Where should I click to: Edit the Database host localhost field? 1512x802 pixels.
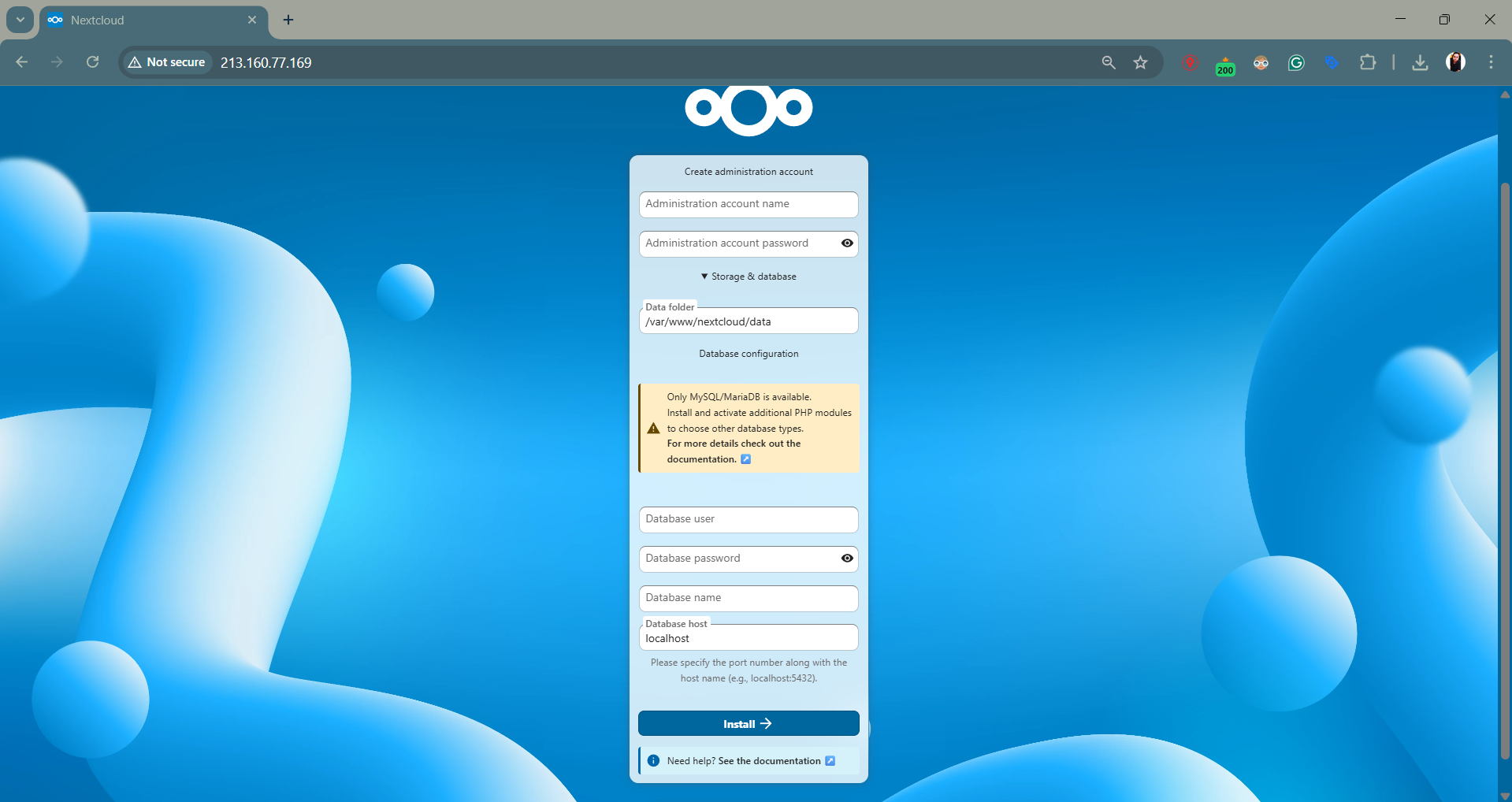pos(749,638)
